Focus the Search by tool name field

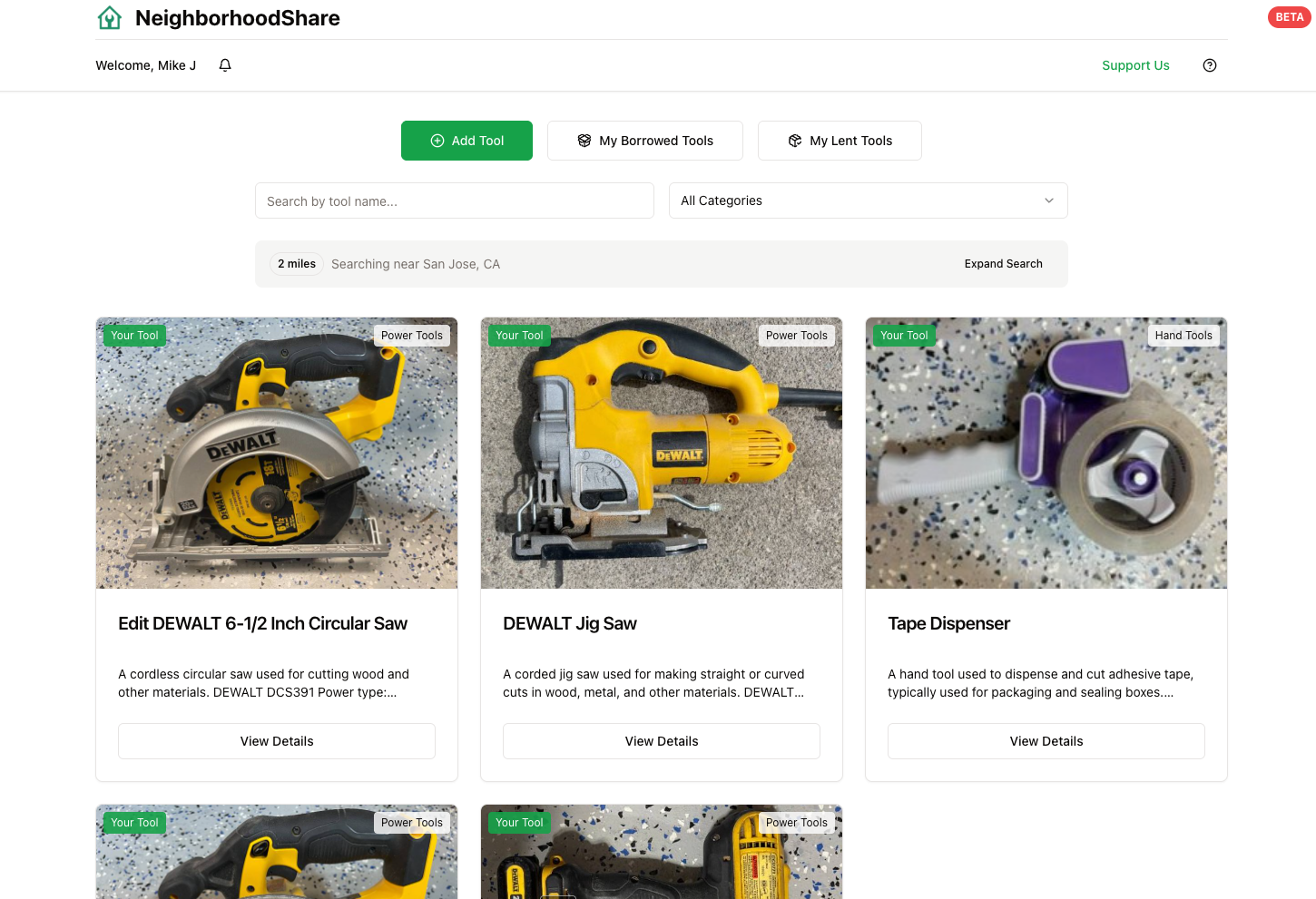455,200
